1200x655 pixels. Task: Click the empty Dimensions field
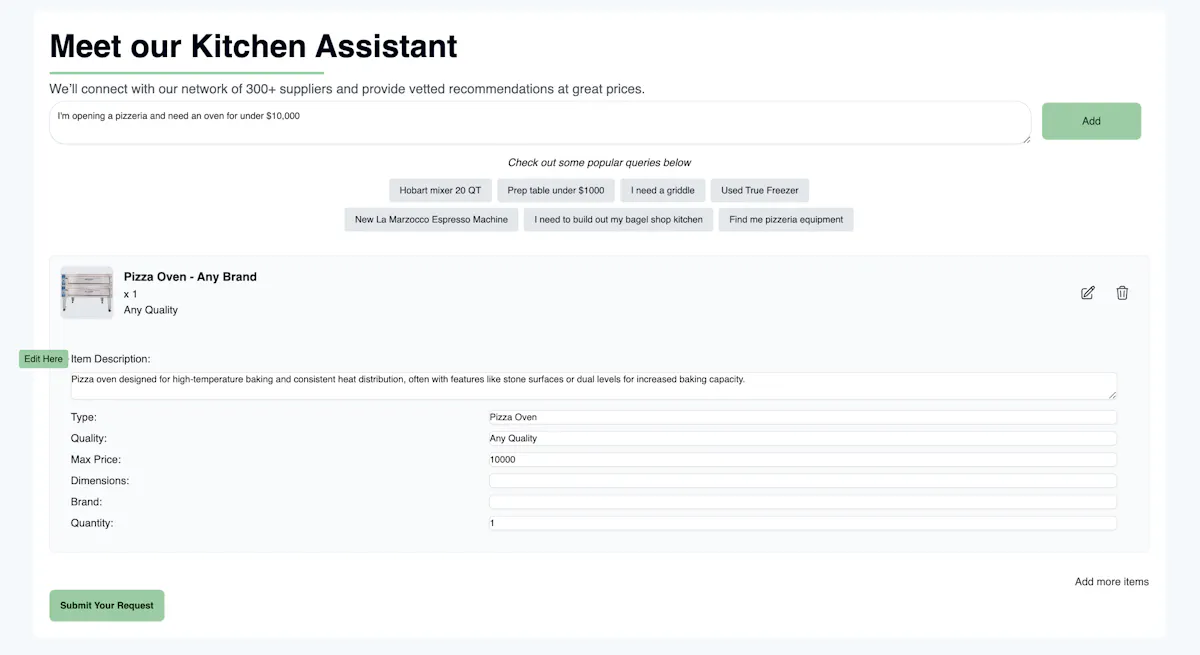tap(803, 480)
